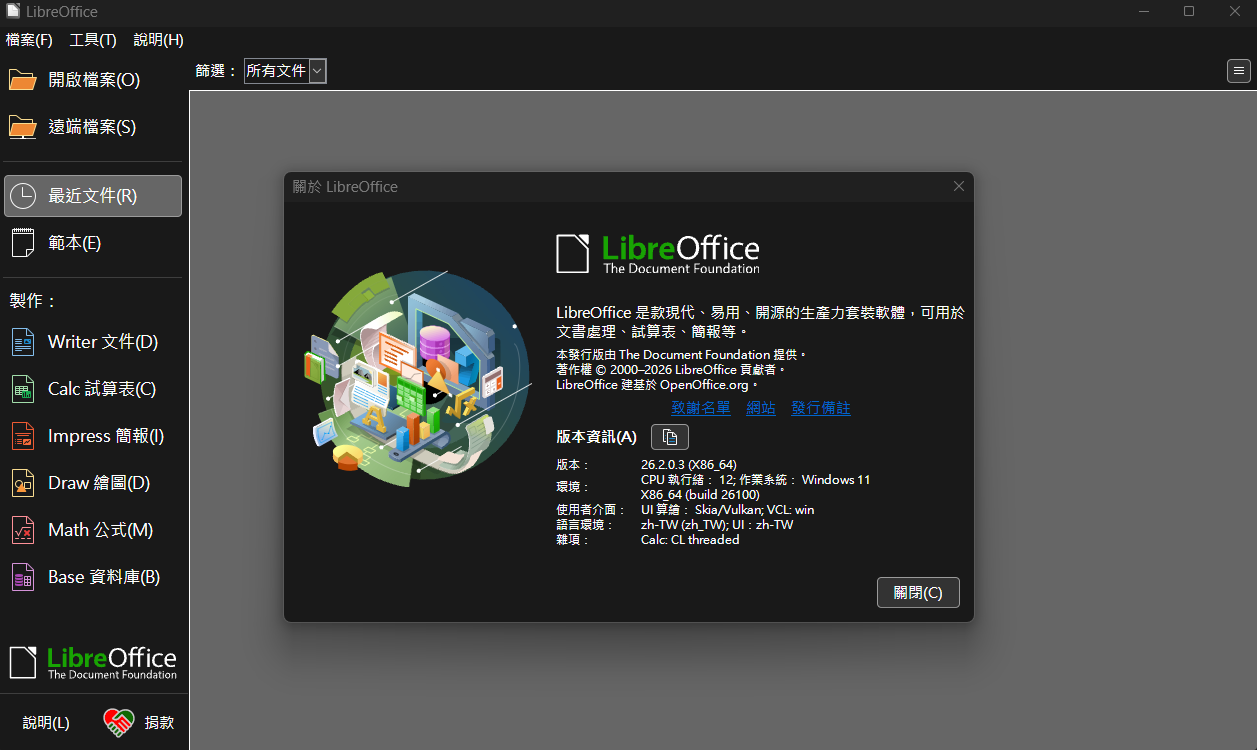The height and width of the screenshot is (750, 1257).
Task: Visit the LibreOffice 網站 link
Action: pos(760,408)
